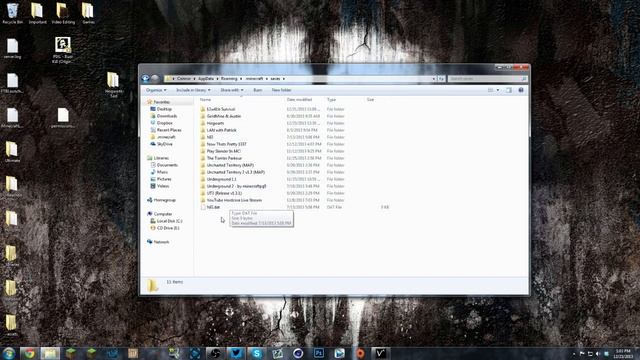Screen dimensions: 640x360
Task: Click in the Search saves field
Action: 487,78
